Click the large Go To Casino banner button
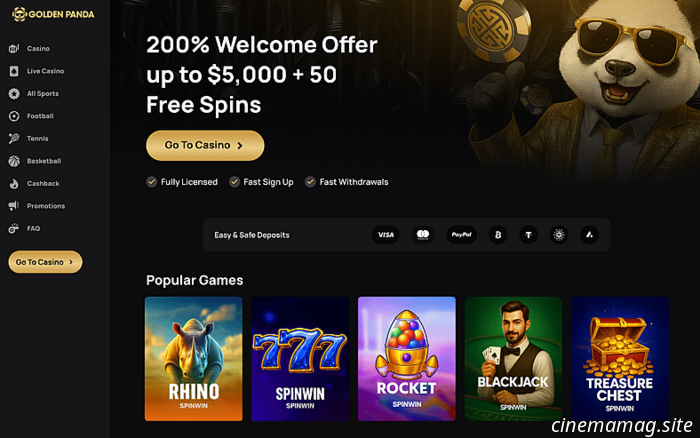Screen dimensions: 700x438 (205, 146)
